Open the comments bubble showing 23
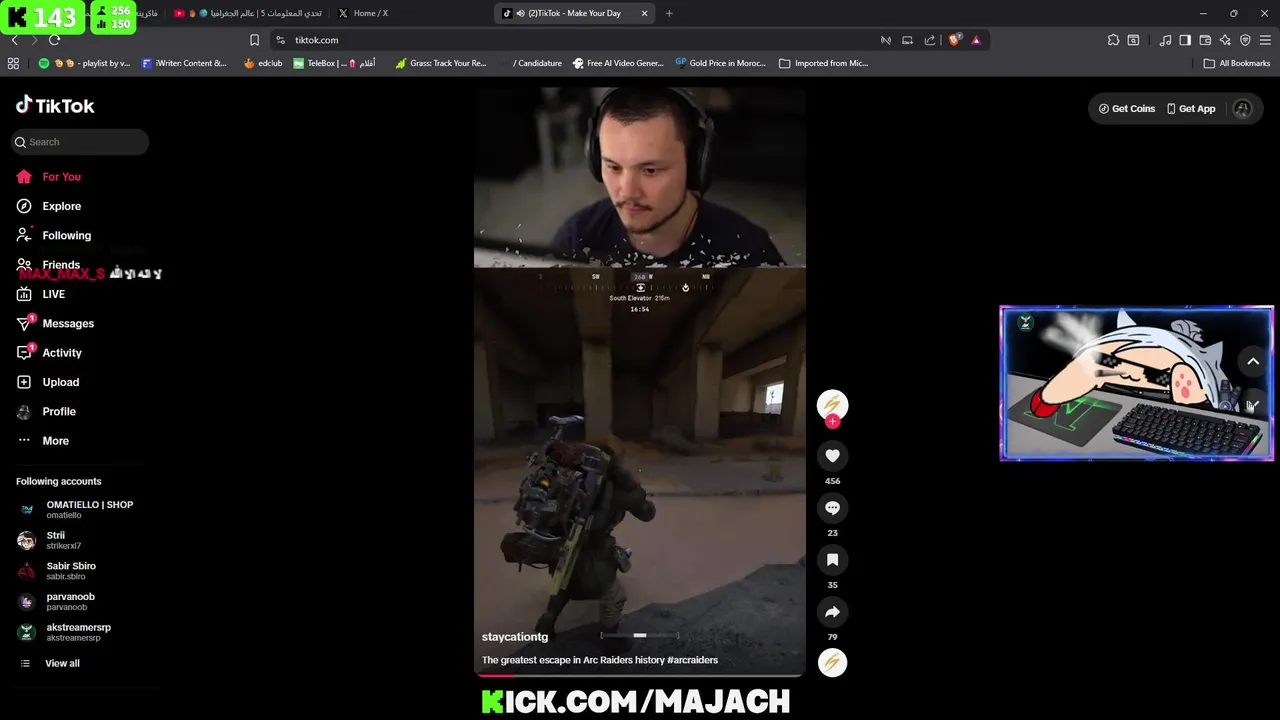1280x720 pixels. (832, 508)
